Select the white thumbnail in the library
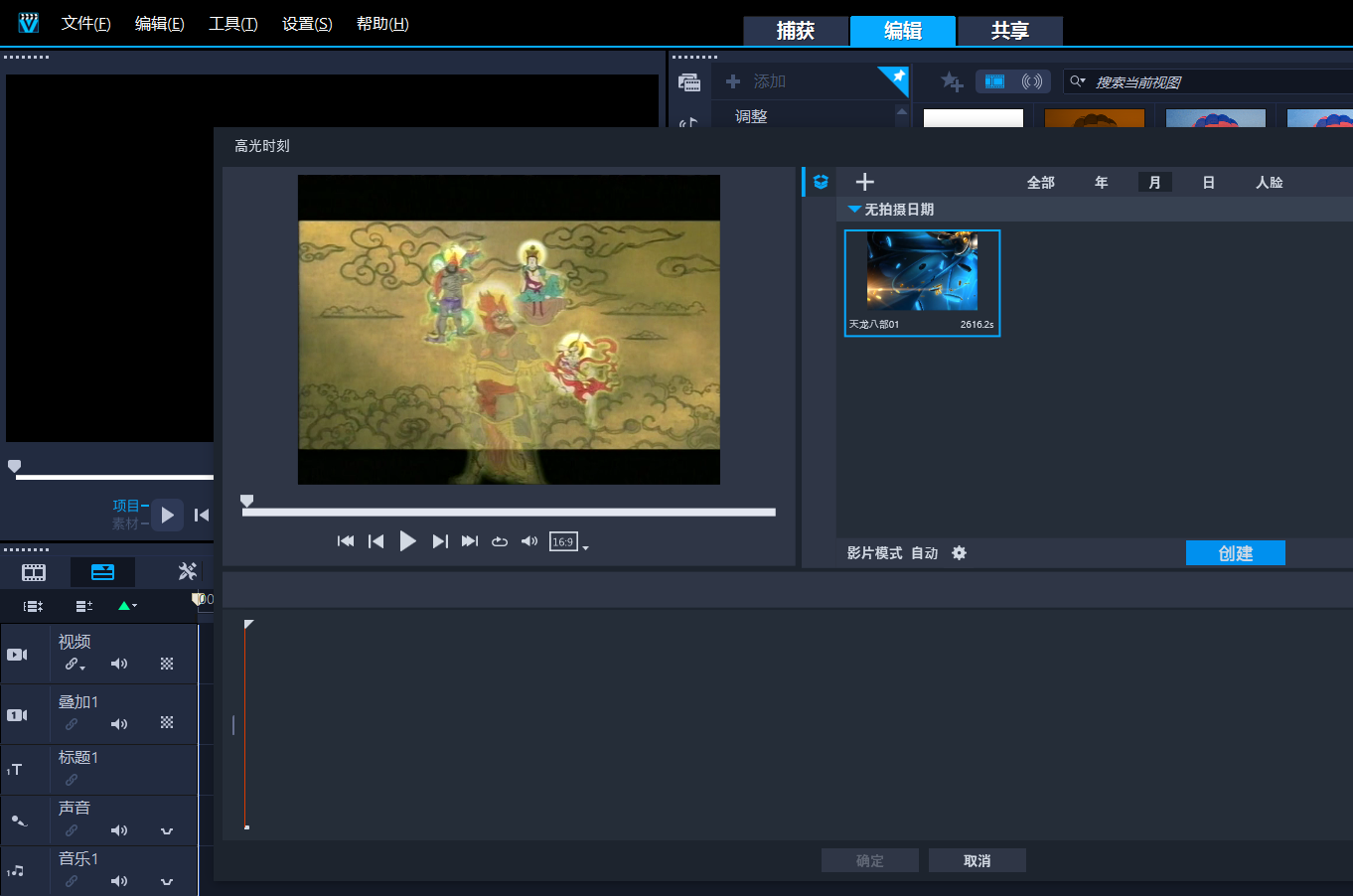Image resolution: width=1353 pixels, height=896 pixels. [x=974, y=118]
